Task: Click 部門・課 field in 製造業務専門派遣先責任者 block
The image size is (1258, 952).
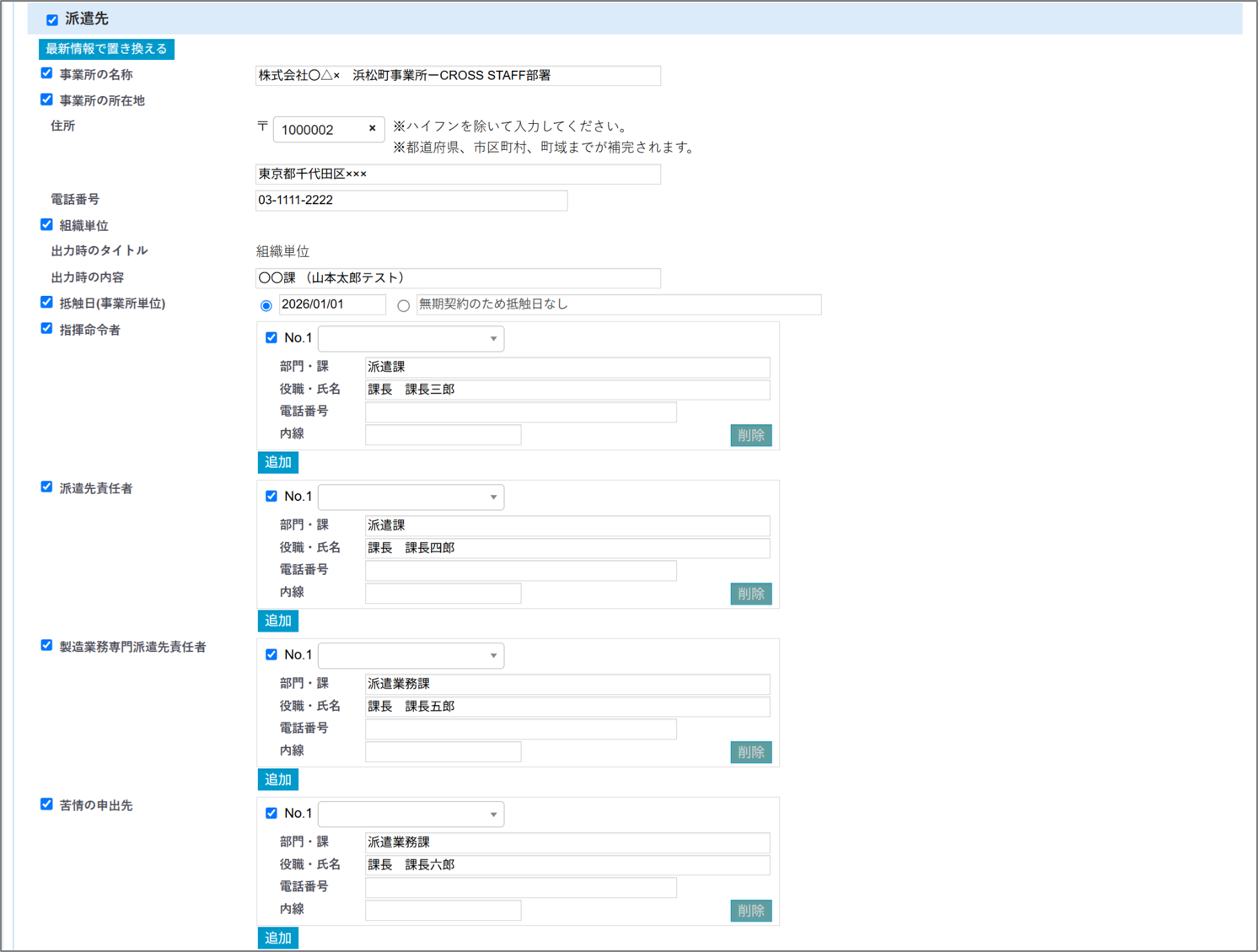Action: (x=567, y=684)
